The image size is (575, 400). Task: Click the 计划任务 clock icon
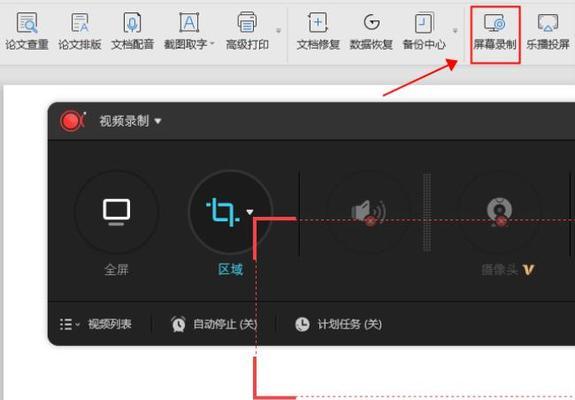[303, 324]
